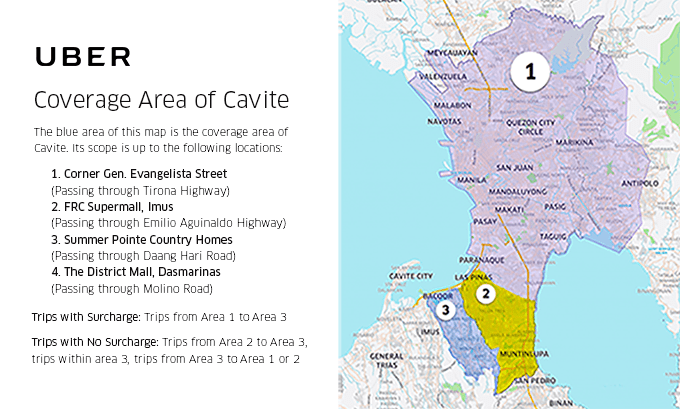Click the SAN PEDRO map label

coord(535,381)
